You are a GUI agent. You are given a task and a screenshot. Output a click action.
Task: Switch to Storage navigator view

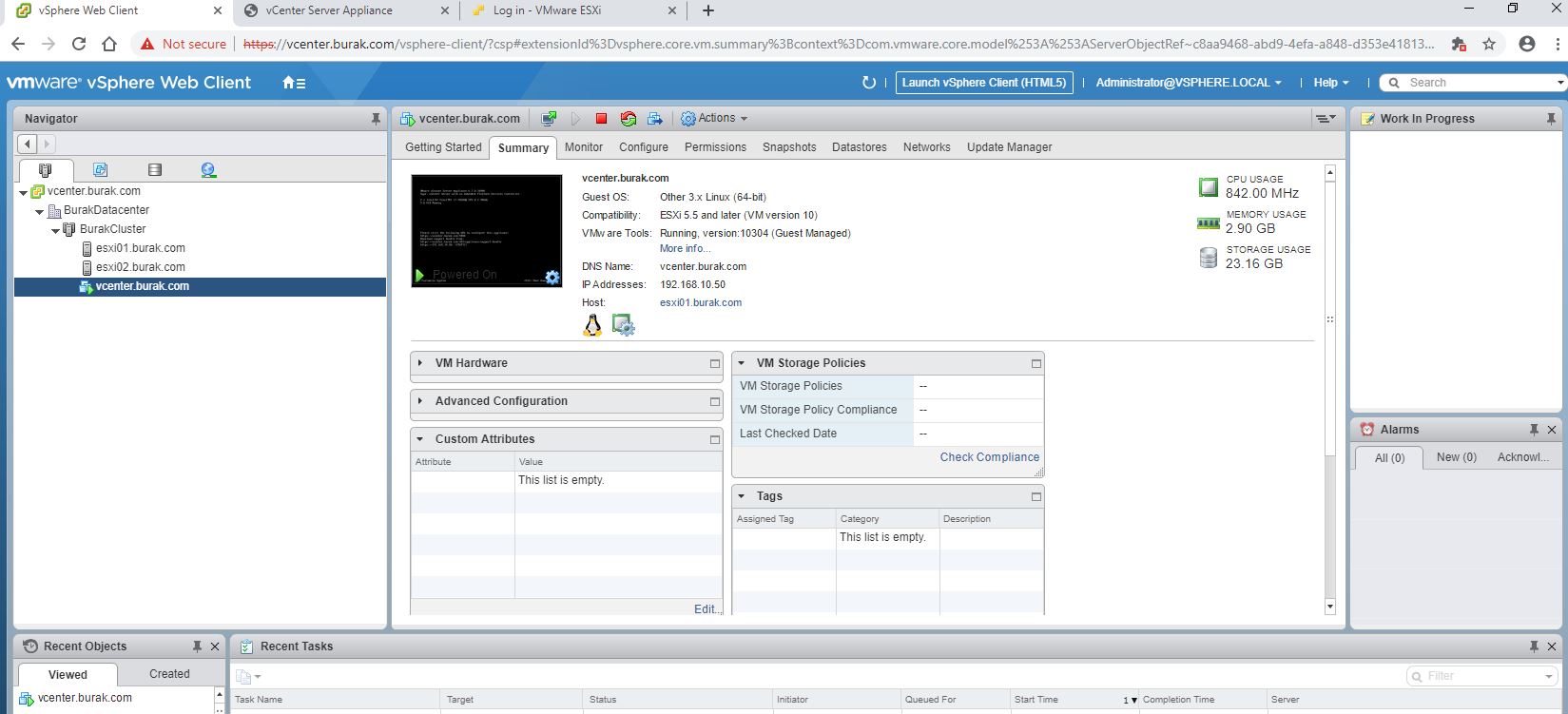pos(155,170)
